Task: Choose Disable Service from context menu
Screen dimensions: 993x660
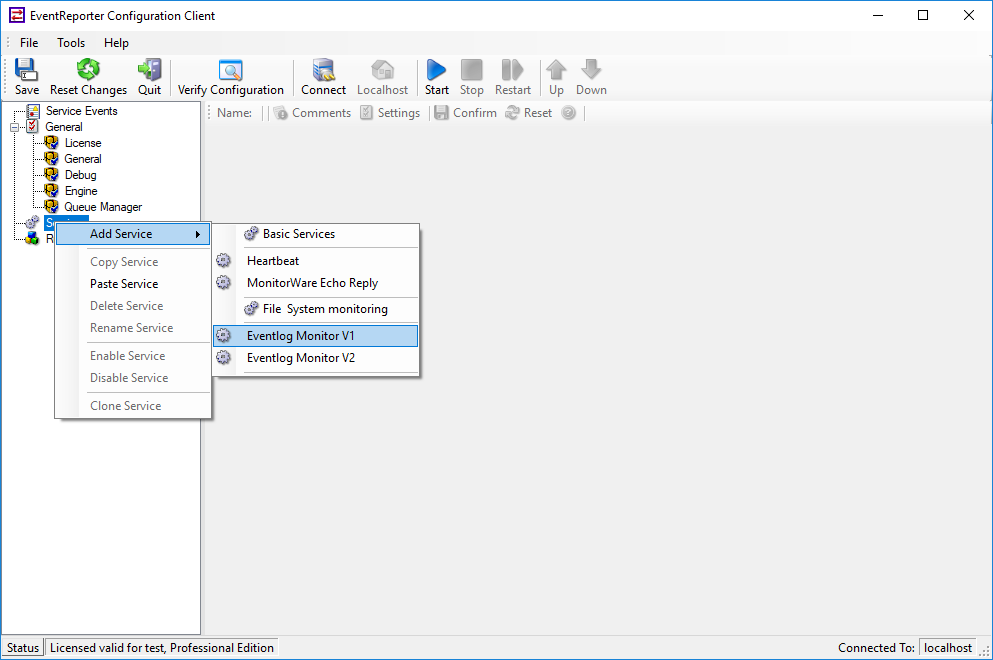Action: (x=133, y=378)
